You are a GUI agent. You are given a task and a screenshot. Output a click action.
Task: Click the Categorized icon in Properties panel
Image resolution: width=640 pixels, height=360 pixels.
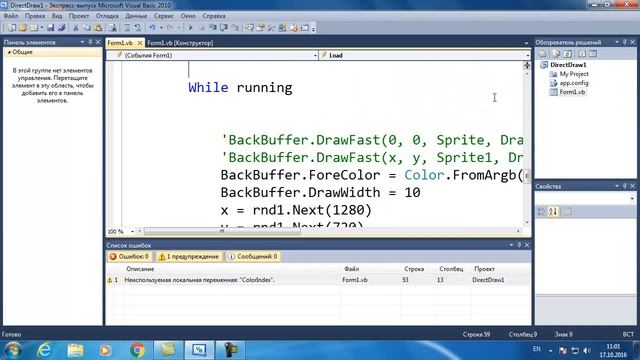(541, 211)
